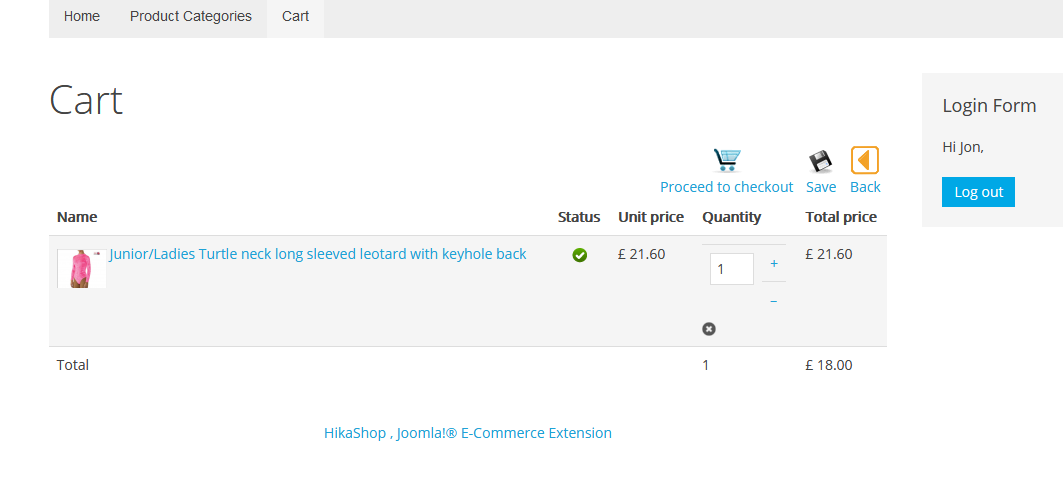Click the Proceed to checkout text link

tap(726, 187)
